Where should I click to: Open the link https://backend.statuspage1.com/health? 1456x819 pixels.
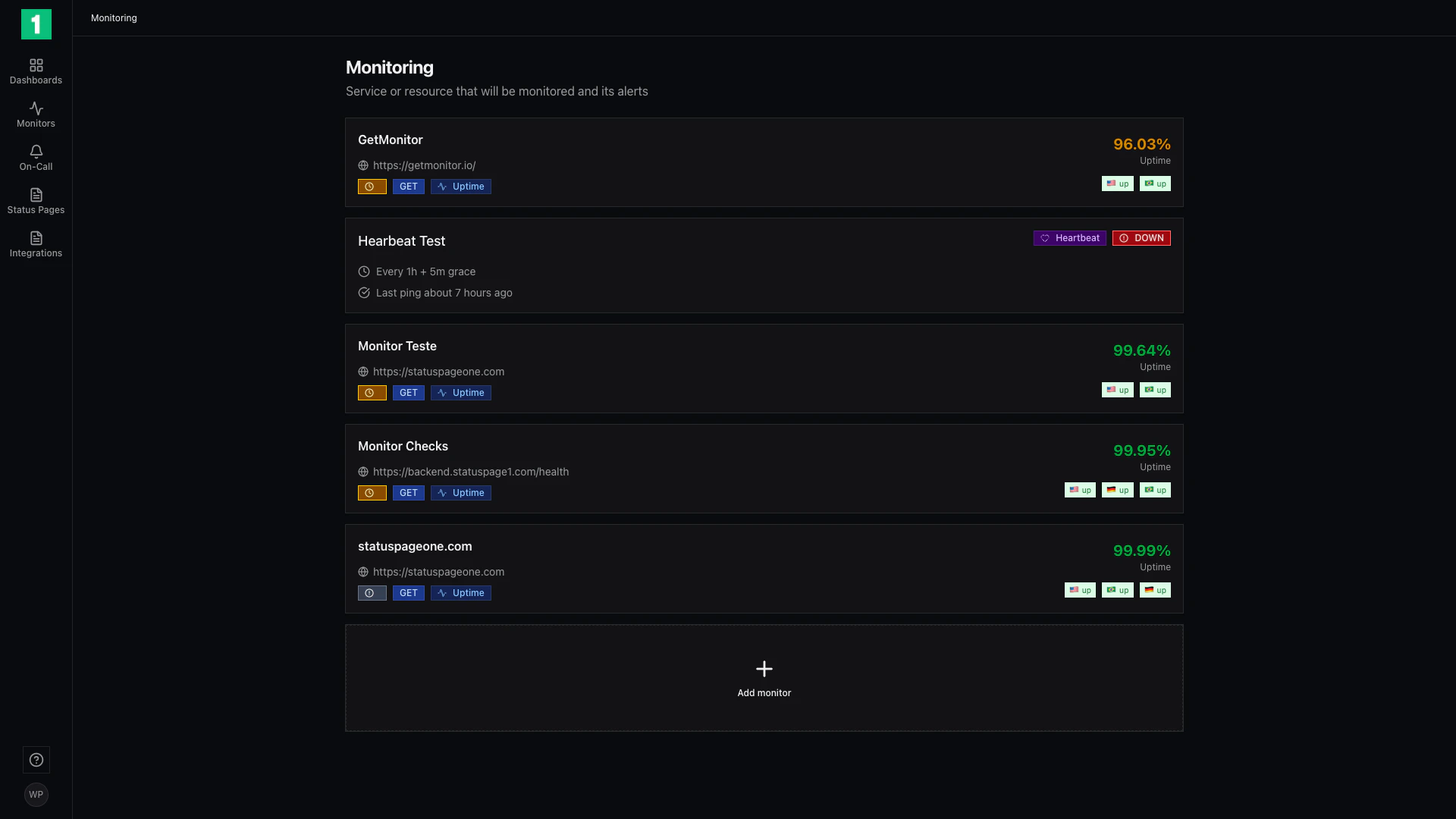(471, 471)
